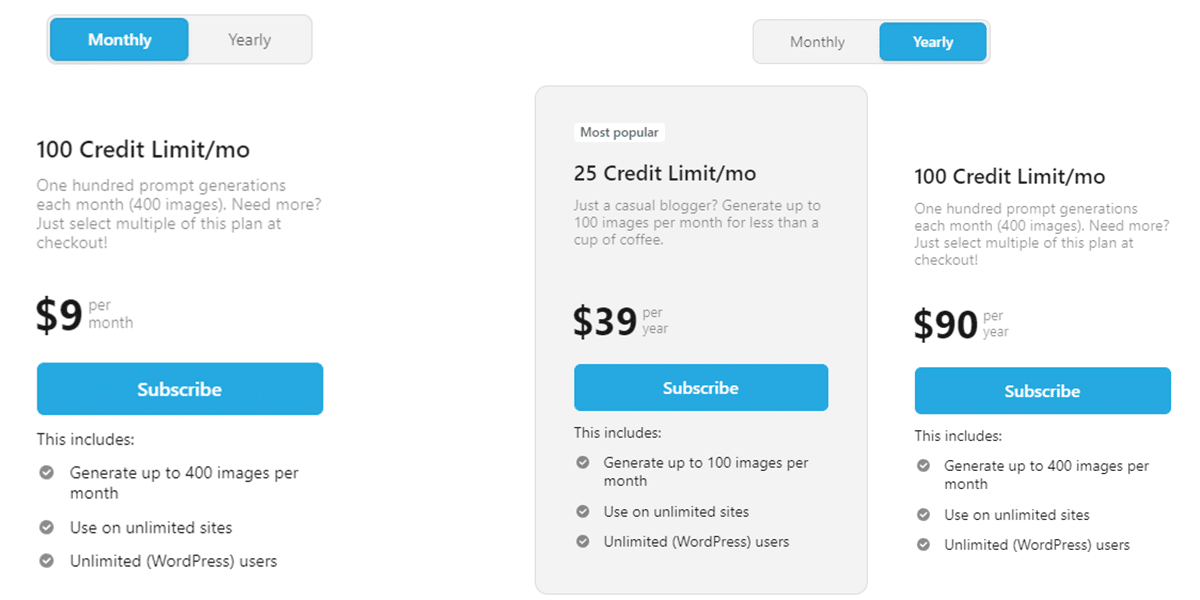The width and height of the screenshot is (1200, 600).
Task: Click checkmark beside unlimited sites in $90 plan
Action: pos(924,515)
